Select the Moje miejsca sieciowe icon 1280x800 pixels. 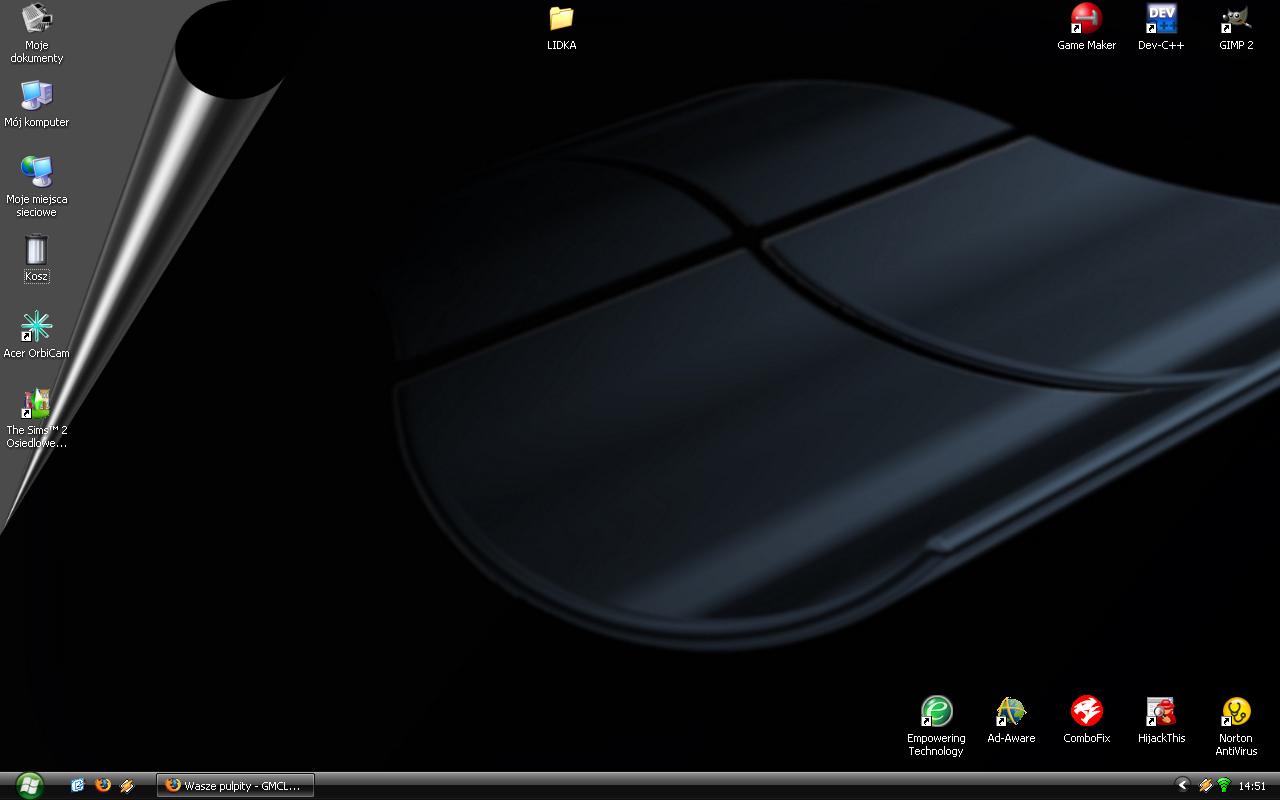click(37, 173)
